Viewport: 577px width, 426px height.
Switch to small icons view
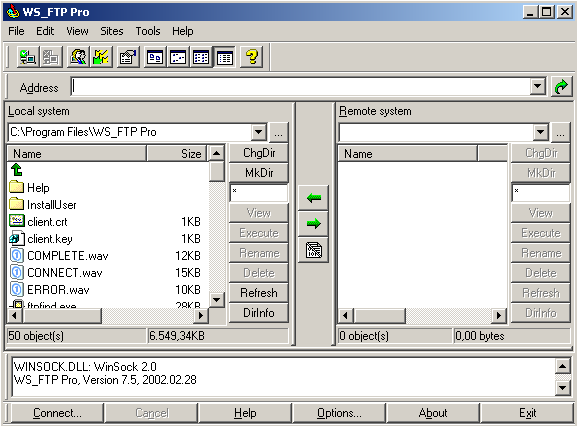[x=178, y=57]
